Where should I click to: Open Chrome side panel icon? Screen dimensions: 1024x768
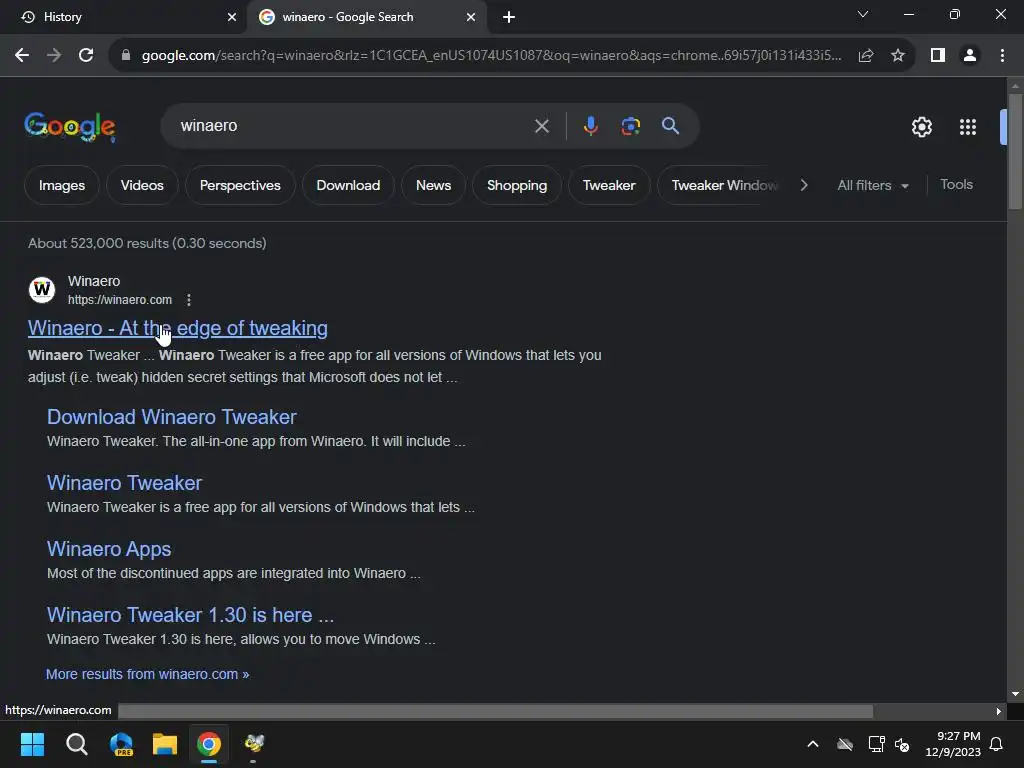point(938,56)
